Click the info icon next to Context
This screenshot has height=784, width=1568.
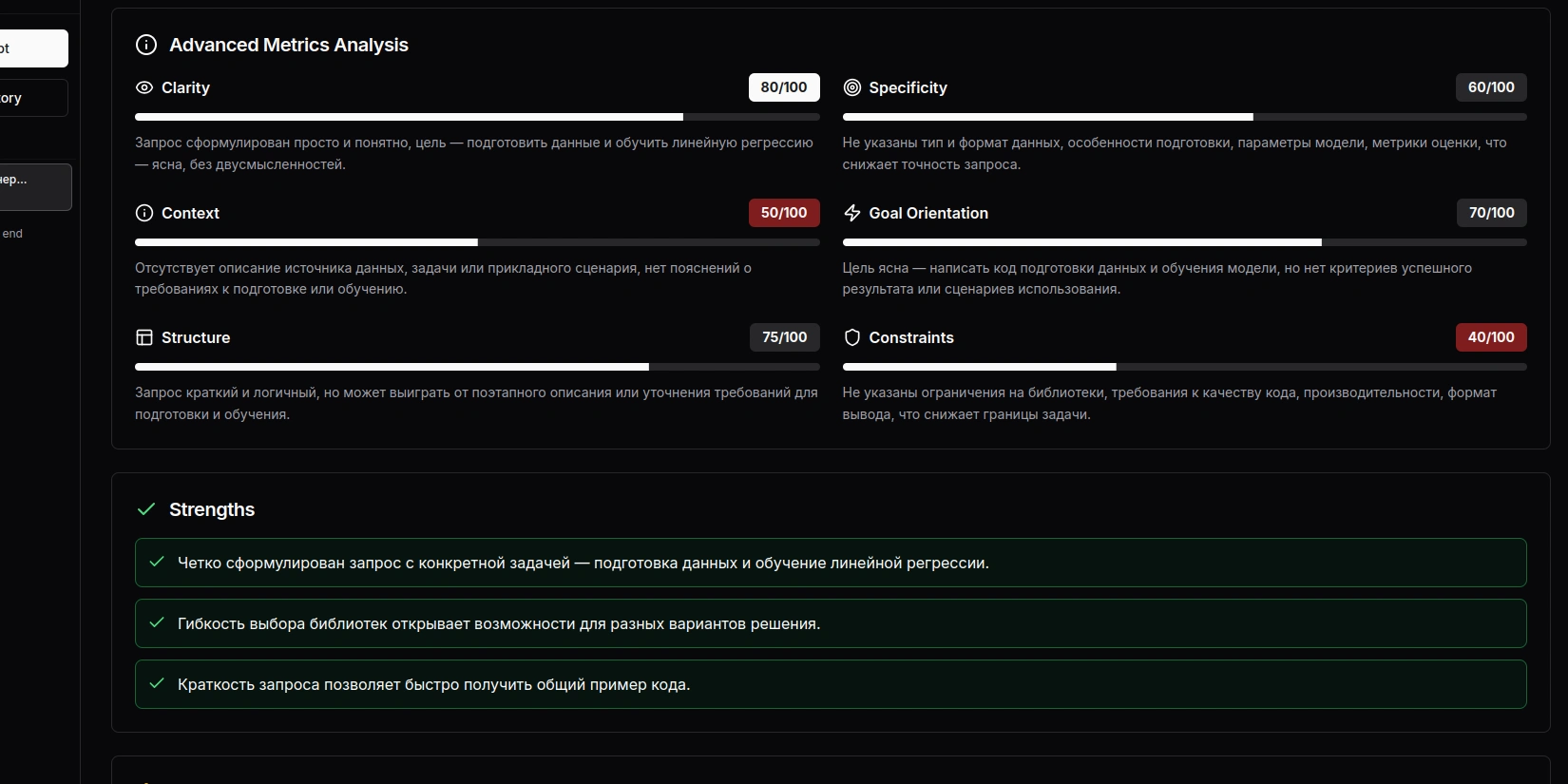click(144, 213)
